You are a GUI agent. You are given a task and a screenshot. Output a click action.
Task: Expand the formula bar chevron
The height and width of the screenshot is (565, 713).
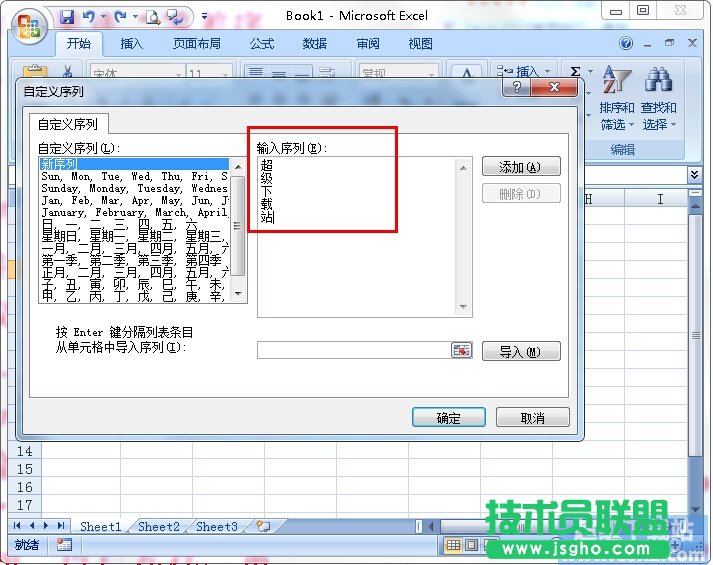point(694,174)
